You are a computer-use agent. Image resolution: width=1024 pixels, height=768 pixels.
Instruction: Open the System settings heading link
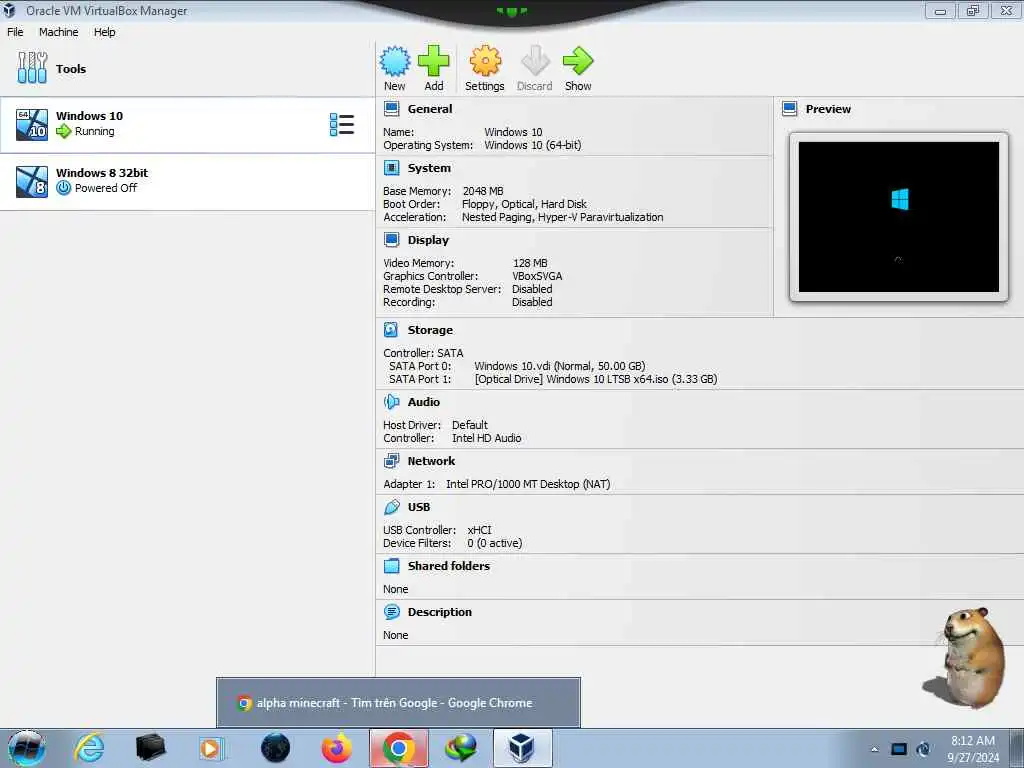429,168
